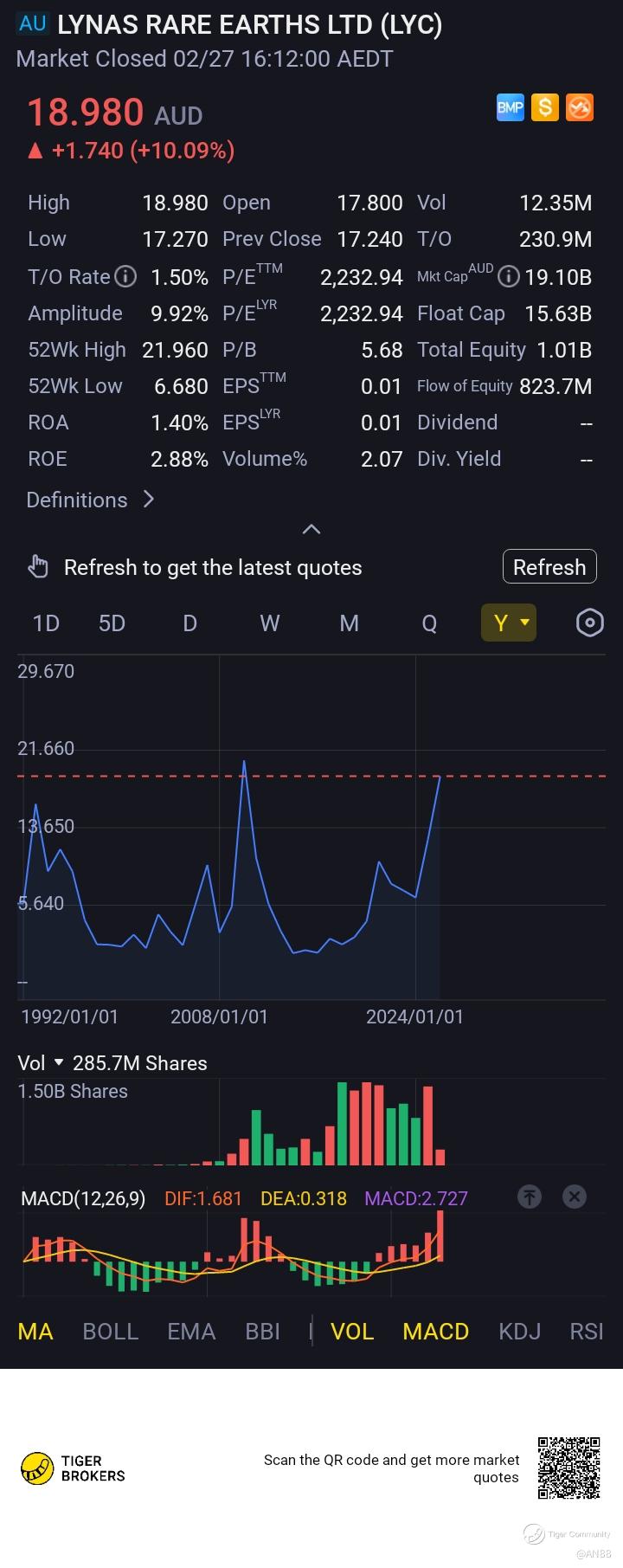Expand the Vol type dropdown arrow
Screen dimensions: 623x1568
click(x=59, y=1062)
